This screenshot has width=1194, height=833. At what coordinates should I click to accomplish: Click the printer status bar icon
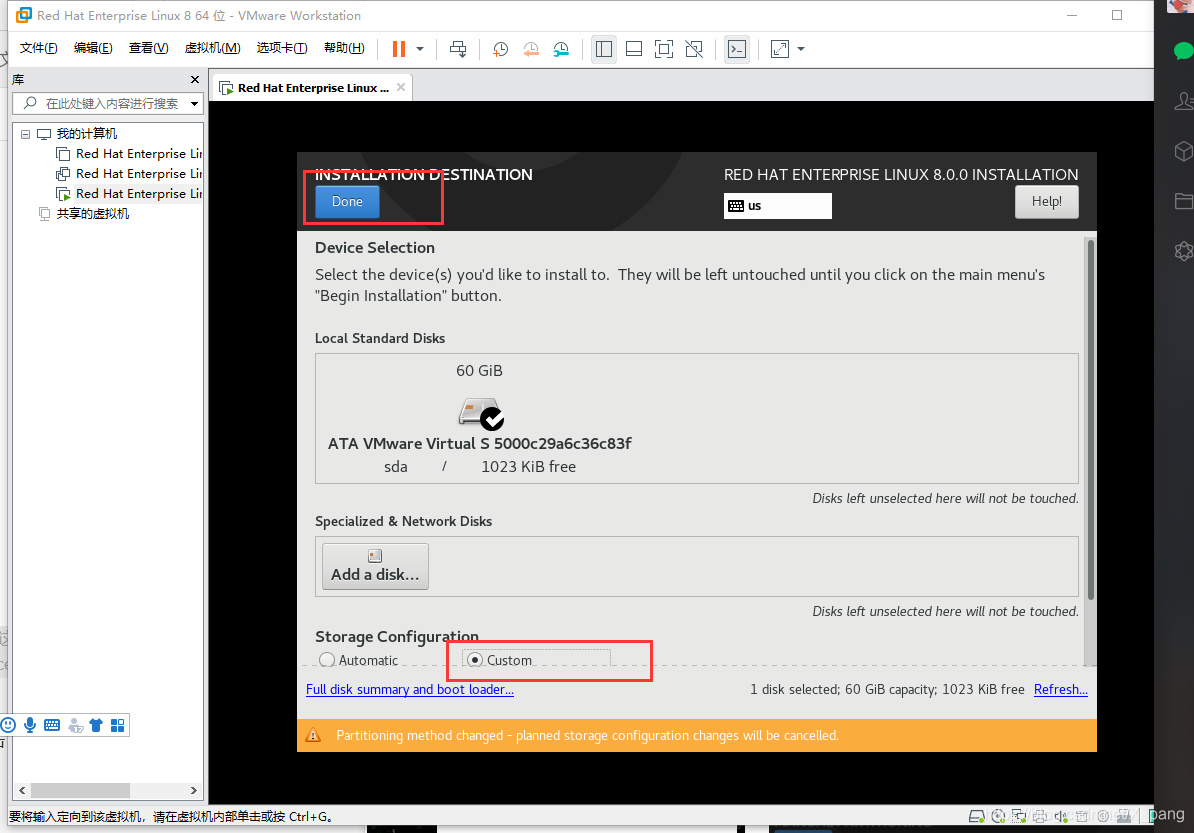[x=1039, y=816]
